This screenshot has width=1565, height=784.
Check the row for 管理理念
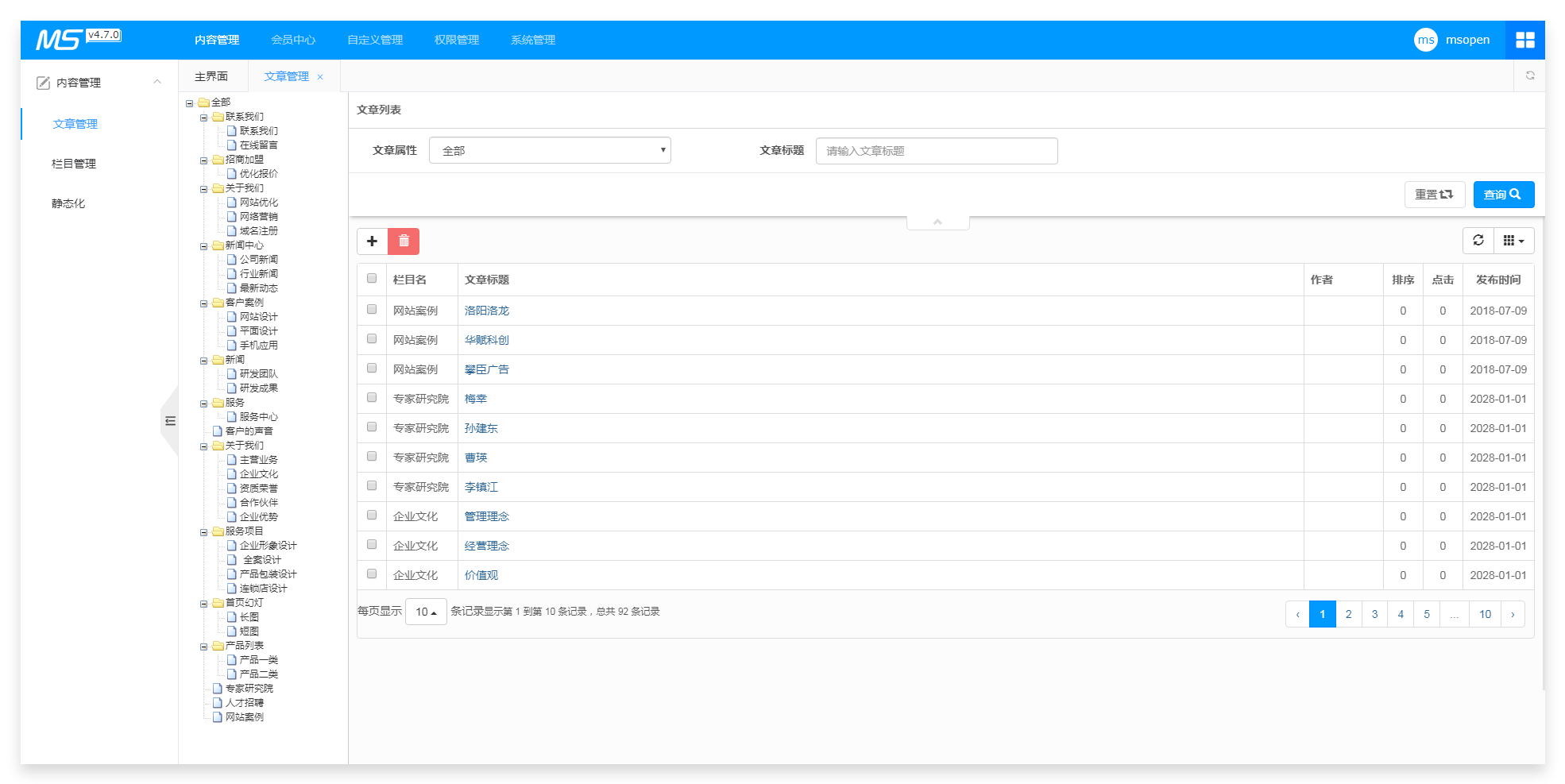click(x=372, y=515)
